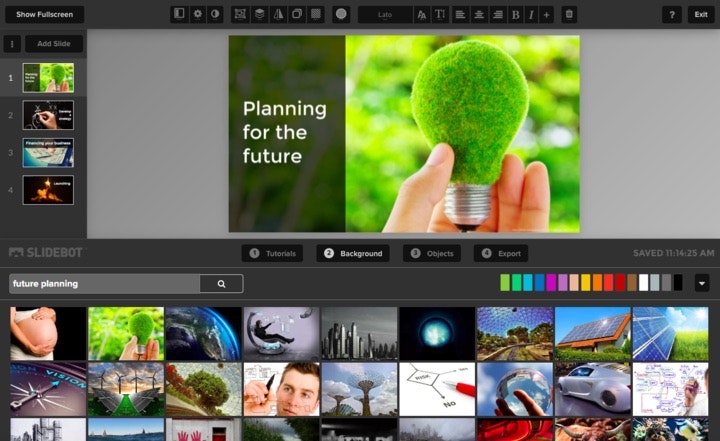Click the trash delete icon
This screenshot has height=441, width=720.
pyautogui.click(x=569, y=14)
